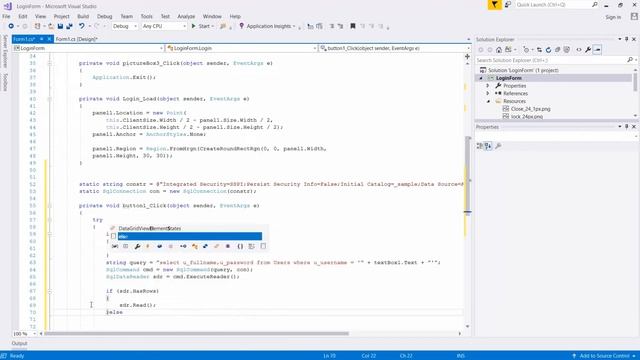The image size is (640, 360).
Task: Toggle Preview Selected Items in Solution Explorer
Action: 597,50
